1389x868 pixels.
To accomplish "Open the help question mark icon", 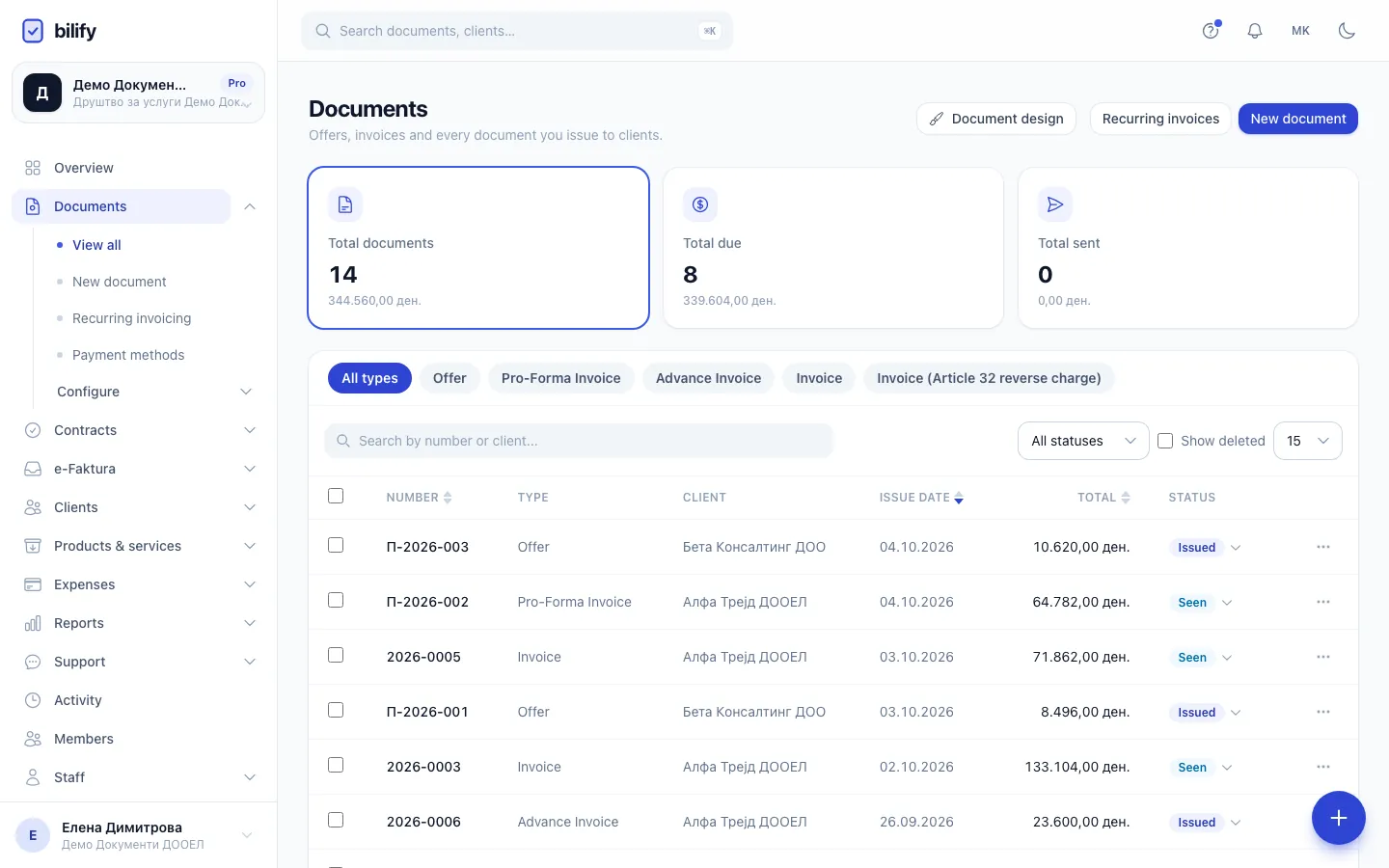I will 1211,31.
